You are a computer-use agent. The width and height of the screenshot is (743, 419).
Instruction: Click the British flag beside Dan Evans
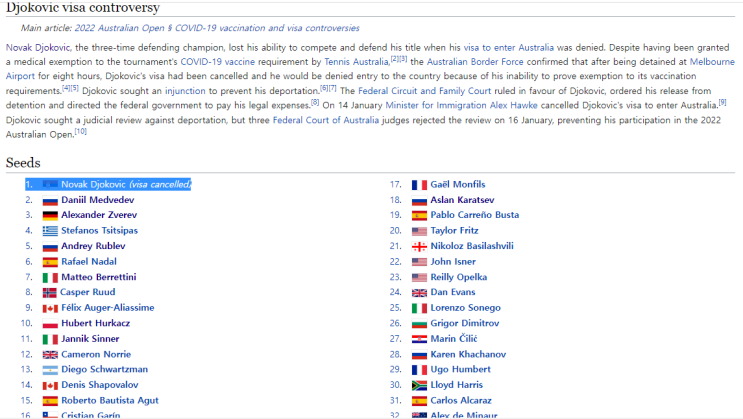click(x=419, y=293)
